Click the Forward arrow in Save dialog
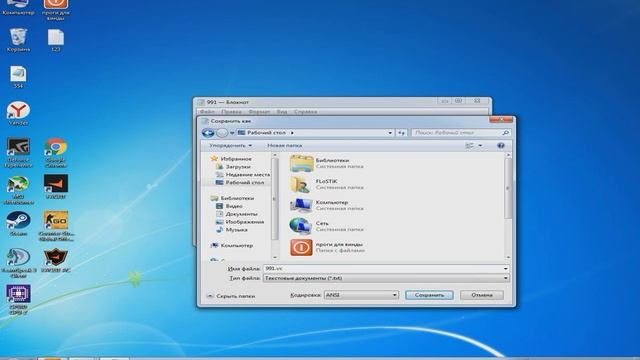The image size is (640, 360). (x=222, y=133)
